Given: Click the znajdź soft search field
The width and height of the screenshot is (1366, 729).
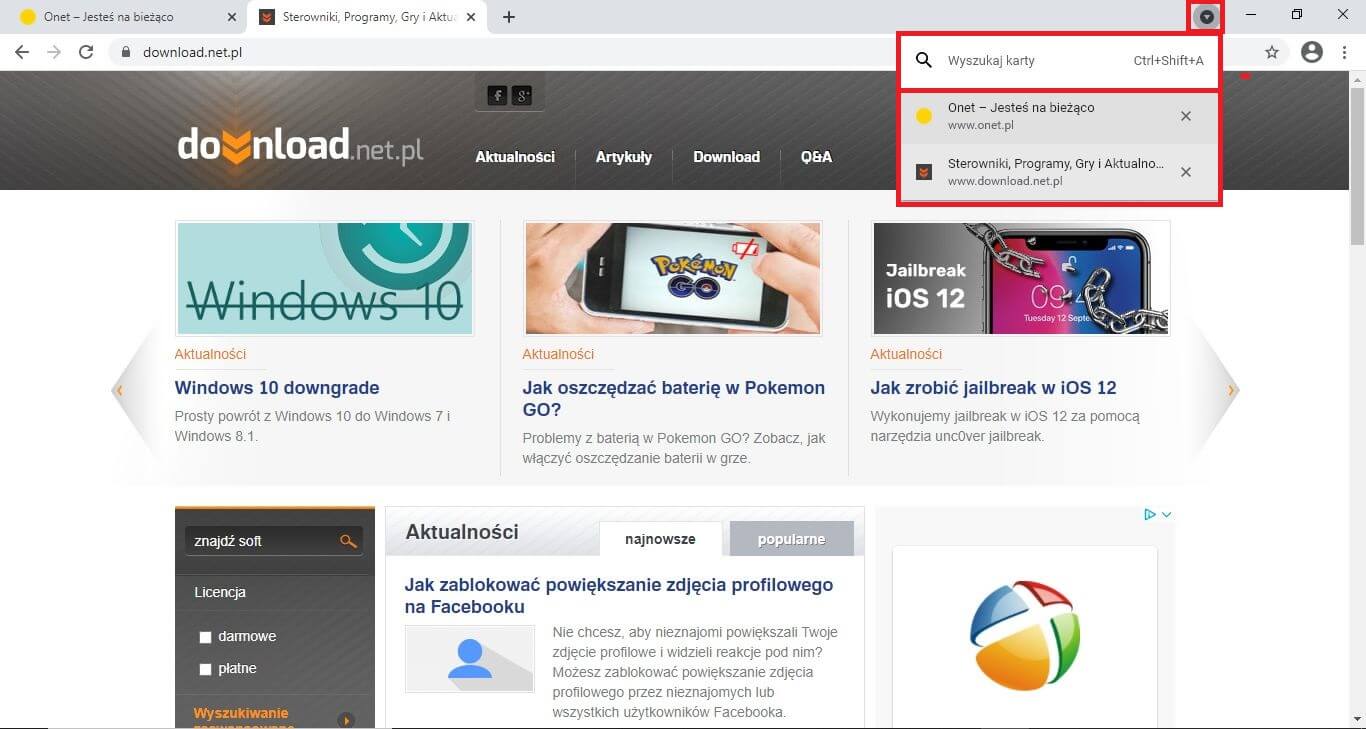Looking at the screenshot, I should 262,541.
